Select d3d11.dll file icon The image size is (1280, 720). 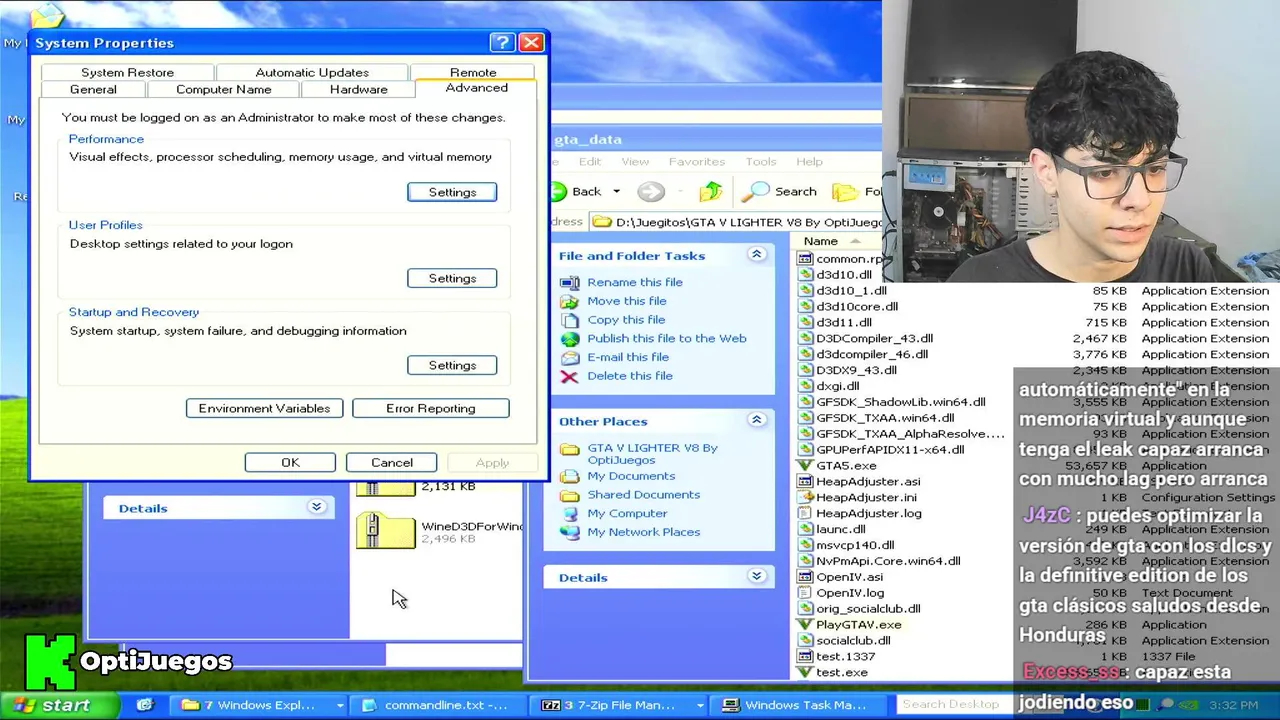(805, 322)
